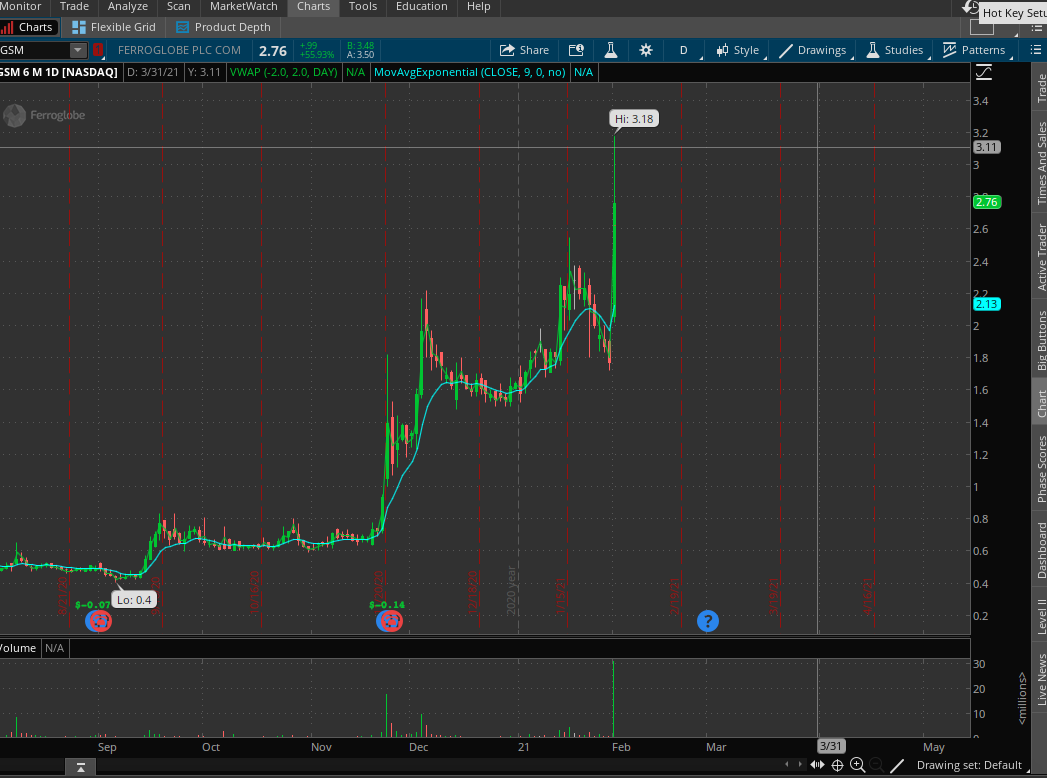1047x778 pixels.
Task: Open the Share chart button
Action: (524, 50)
